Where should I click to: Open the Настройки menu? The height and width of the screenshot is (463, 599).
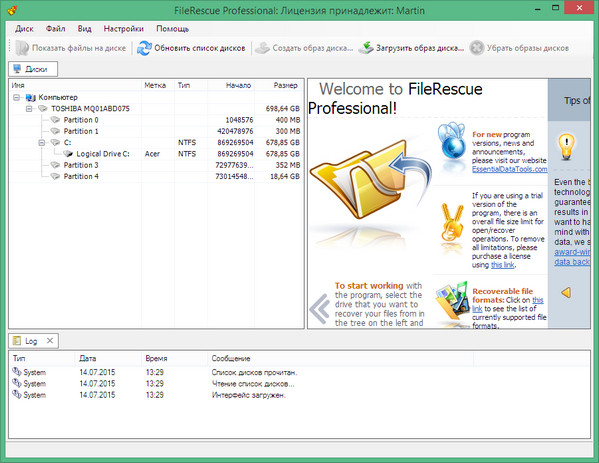(x=123, y=29)
